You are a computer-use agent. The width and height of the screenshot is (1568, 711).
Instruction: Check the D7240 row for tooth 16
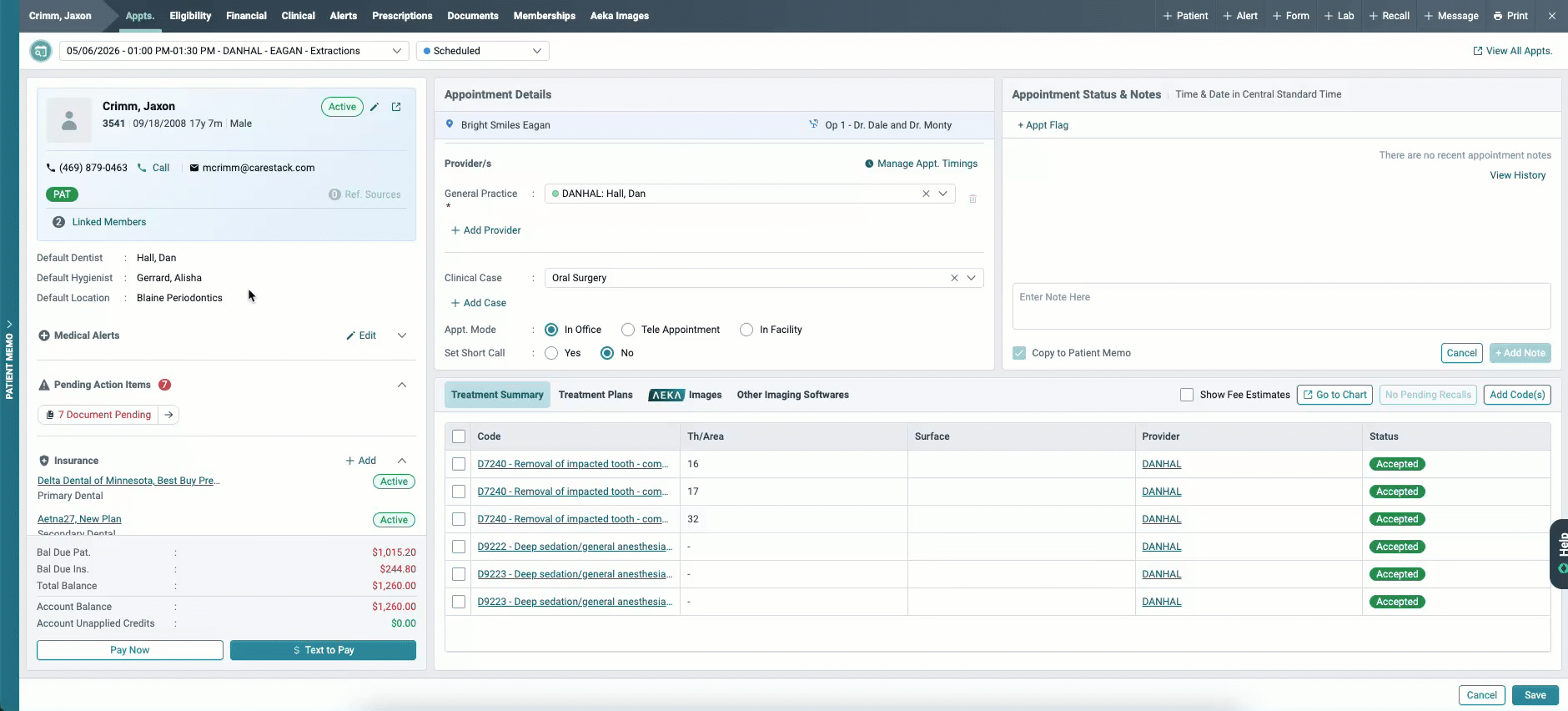pos(459,464)
